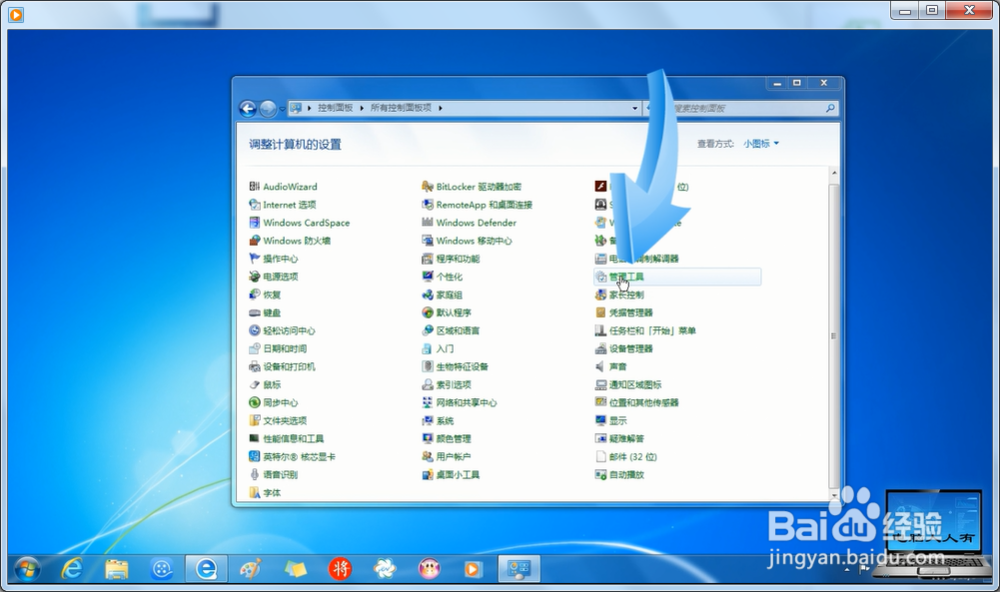Open the 同步中心 green icon
The width and height of the screenshot is (1000, 592).
(254, 403)
